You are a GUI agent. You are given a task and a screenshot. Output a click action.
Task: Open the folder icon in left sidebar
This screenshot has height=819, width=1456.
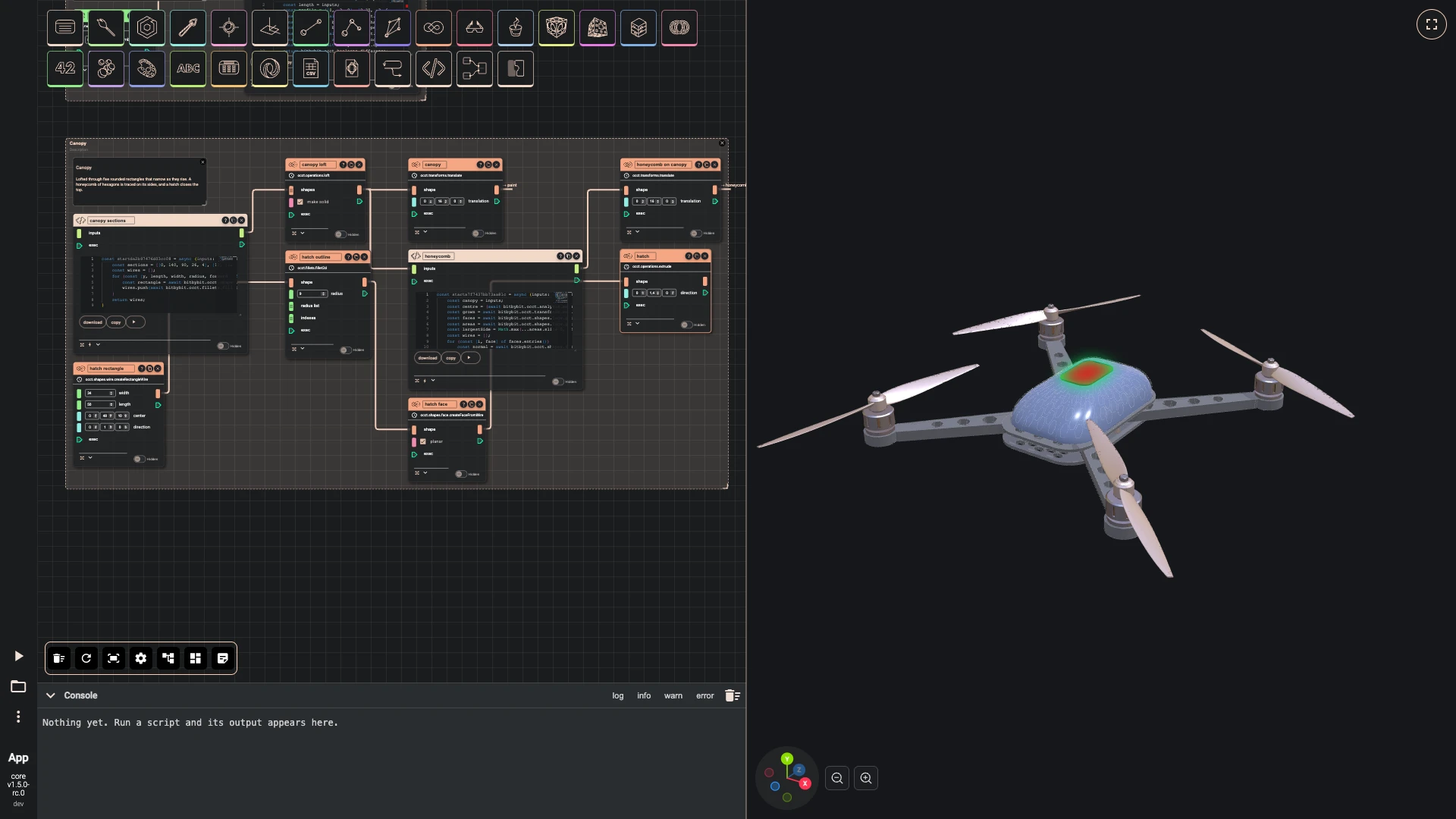click(x=18, y=686)
